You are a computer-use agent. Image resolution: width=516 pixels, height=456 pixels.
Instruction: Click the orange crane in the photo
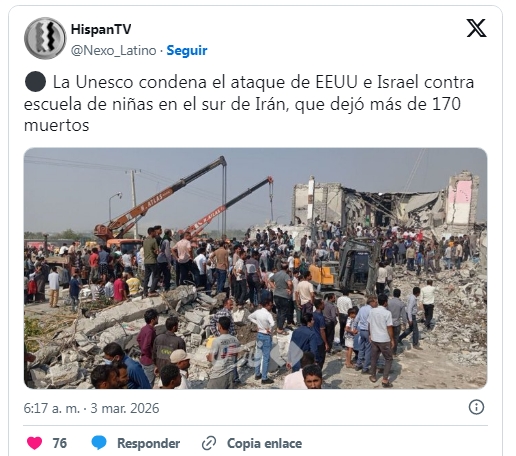click(160, 200)
